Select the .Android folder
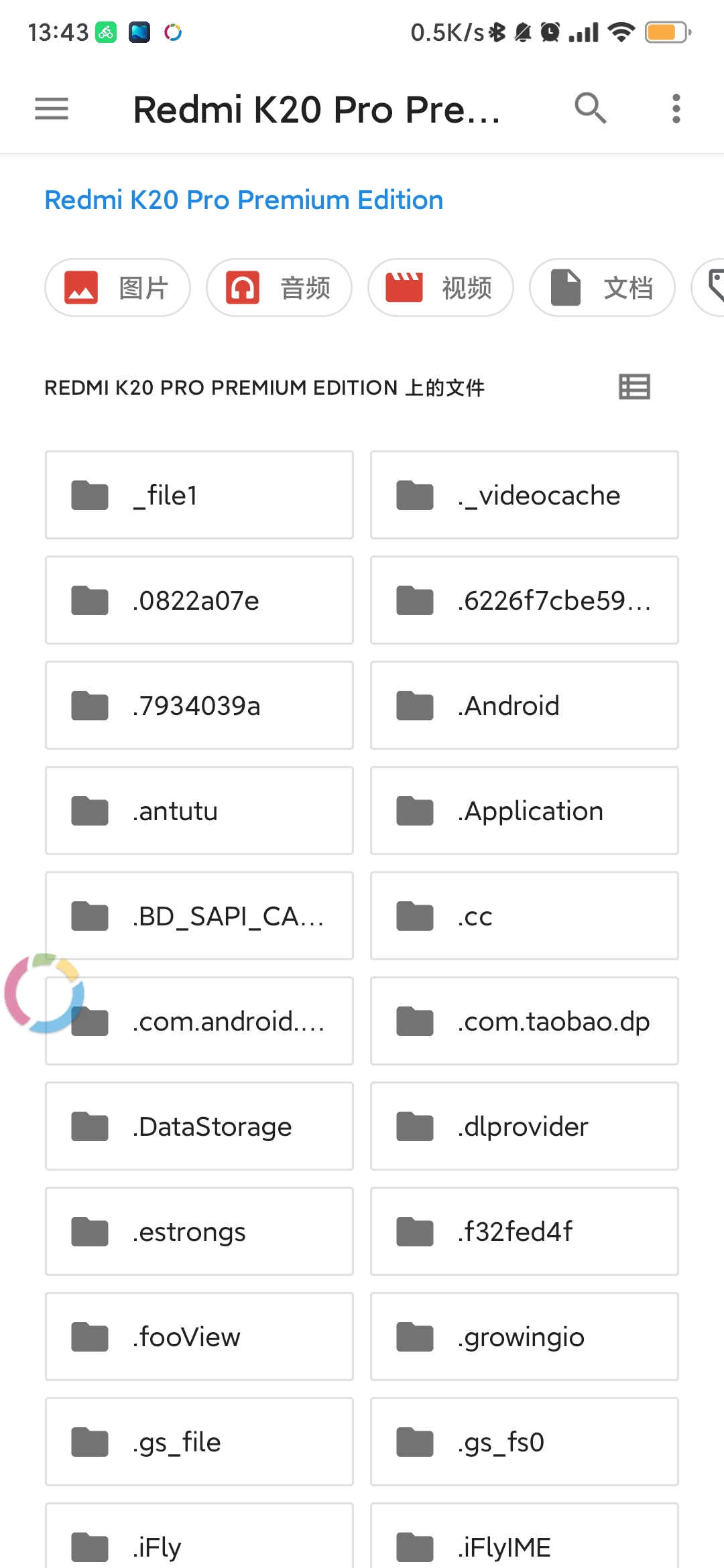The image size is (724, 1568). [524, 705]
